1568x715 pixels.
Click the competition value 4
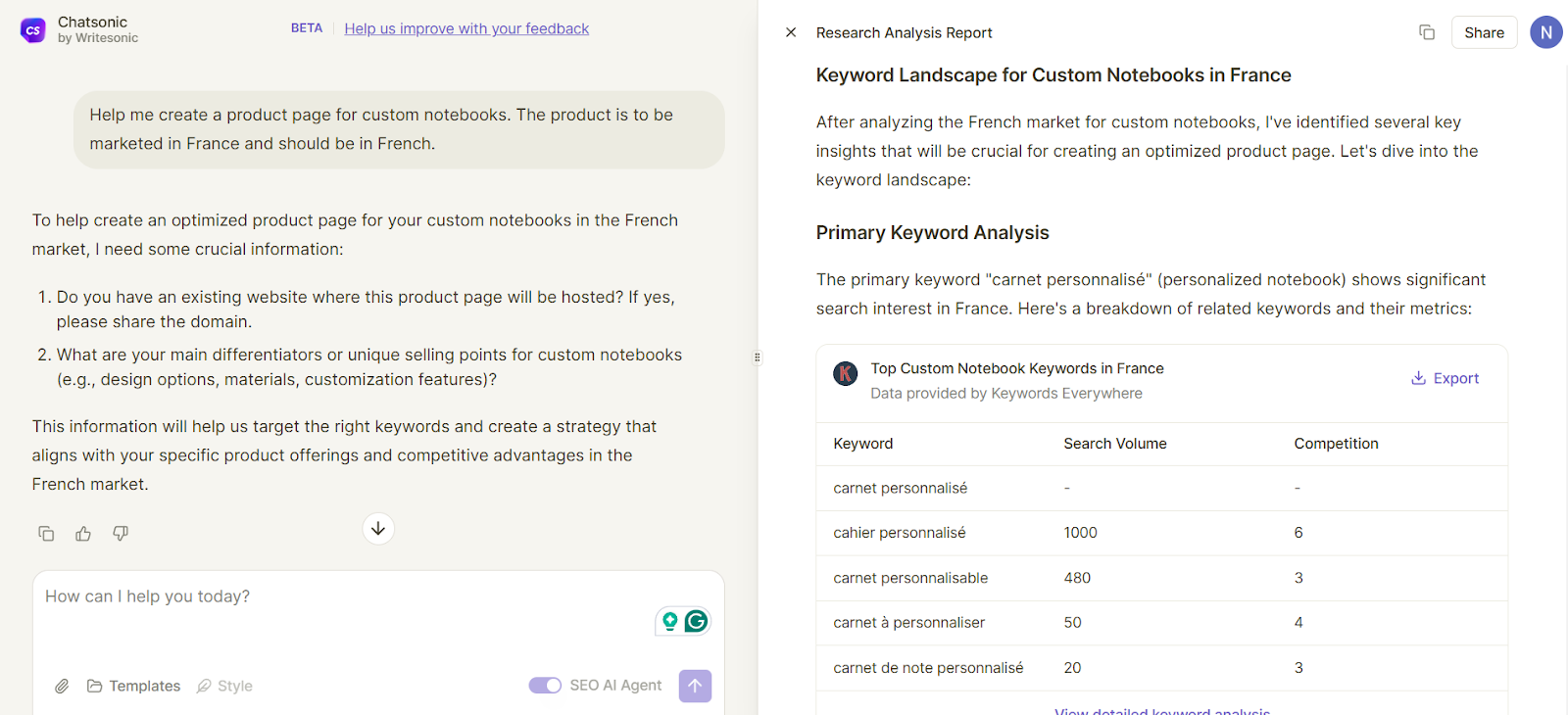[x=1298, y=623]
